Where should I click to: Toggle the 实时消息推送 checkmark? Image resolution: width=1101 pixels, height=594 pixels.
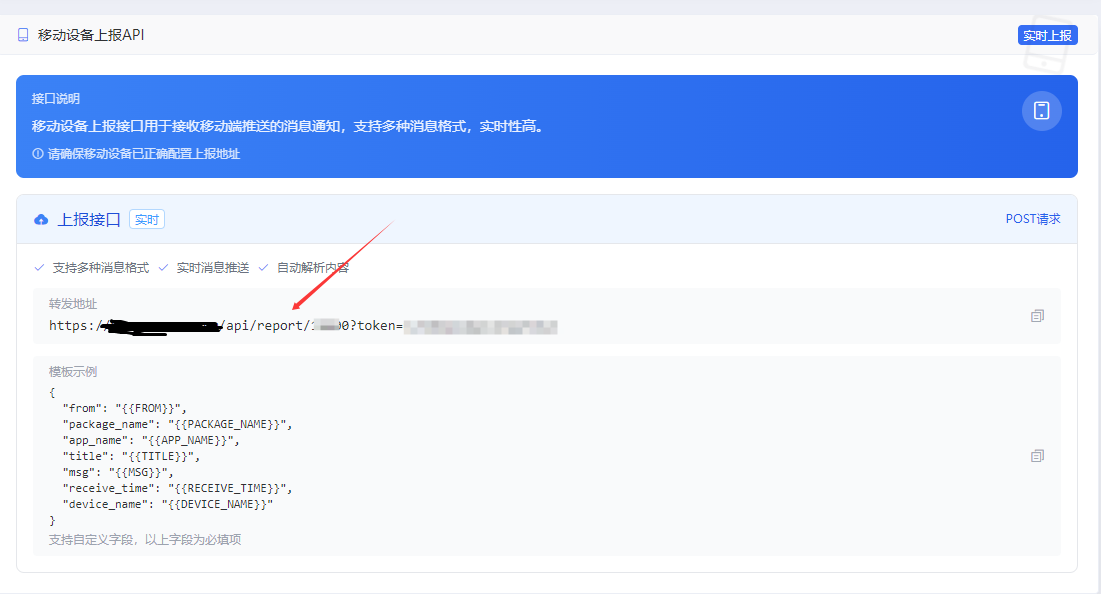pyautogui.click(x=162, y=267)
